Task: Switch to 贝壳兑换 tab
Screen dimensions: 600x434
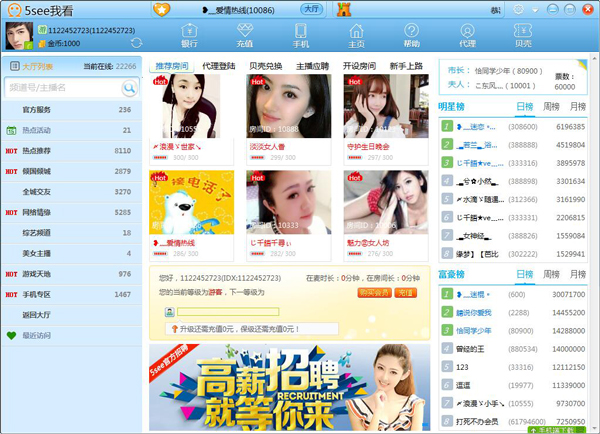Action: 266,66
